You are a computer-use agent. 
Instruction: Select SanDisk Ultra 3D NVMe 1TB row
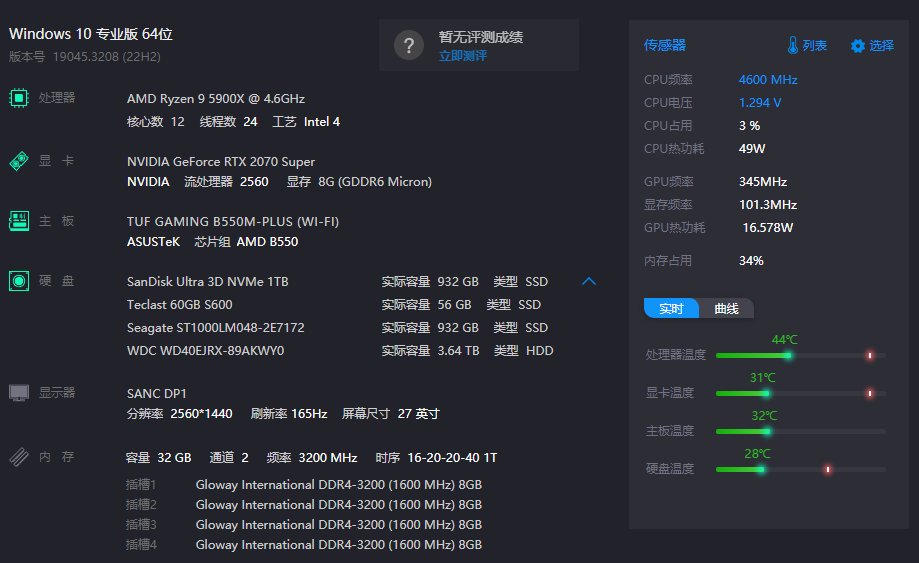pyautogui.click(x=340, y=282)
